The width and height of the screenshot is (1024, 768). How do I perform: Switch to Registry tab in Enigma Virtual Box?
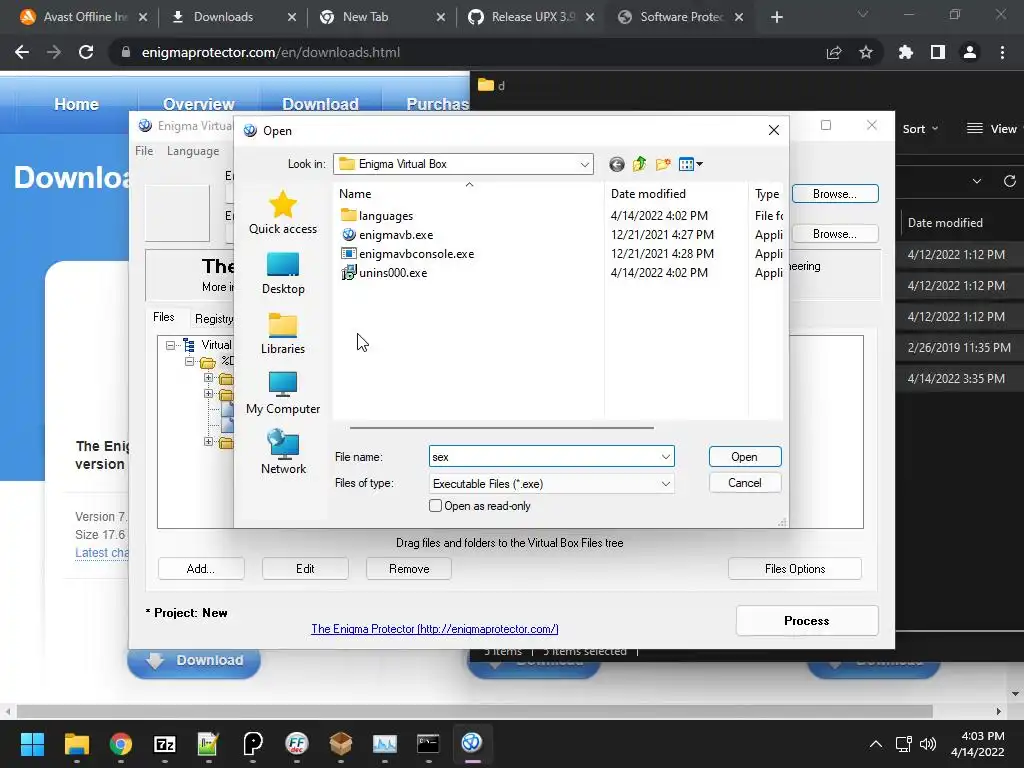click(214, 319)
